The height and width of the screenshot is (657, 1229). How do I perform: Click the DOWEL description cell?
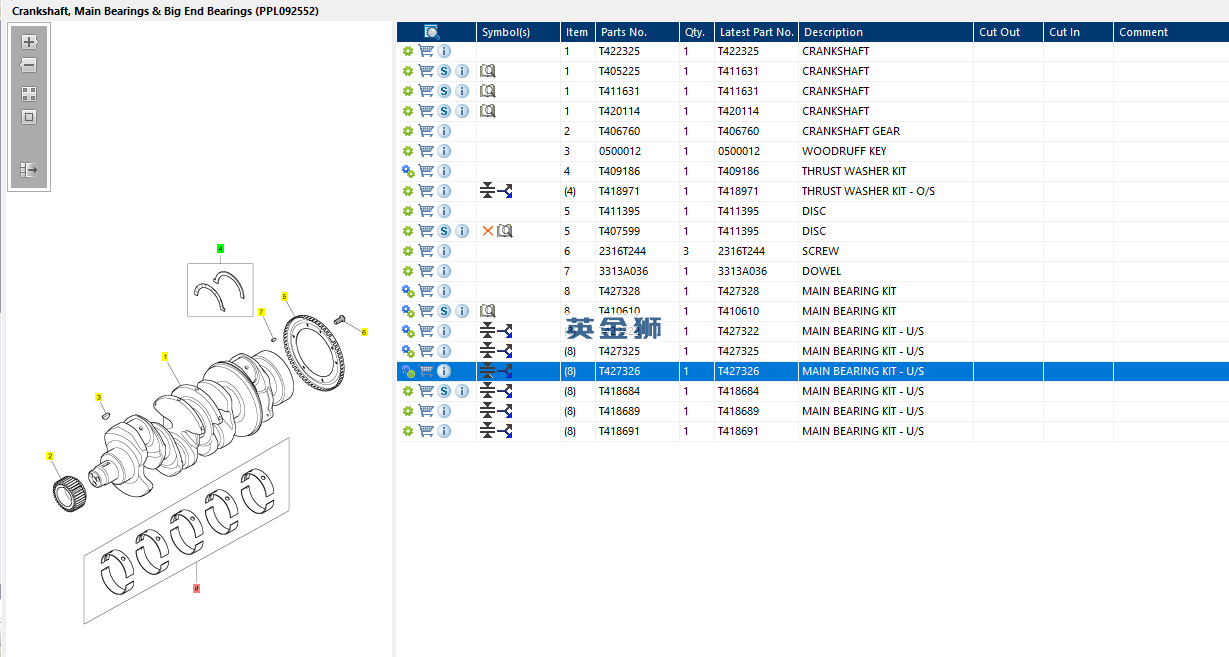[x=821, y=271]
